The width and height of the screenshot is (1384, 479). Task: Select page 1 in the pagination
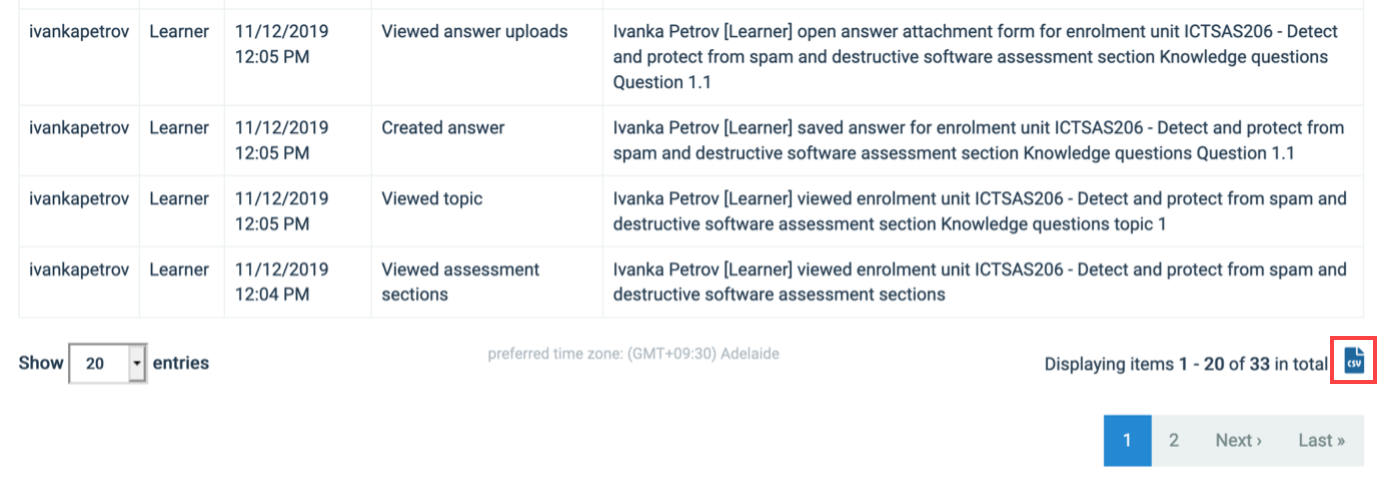[x=1127, y=440]
